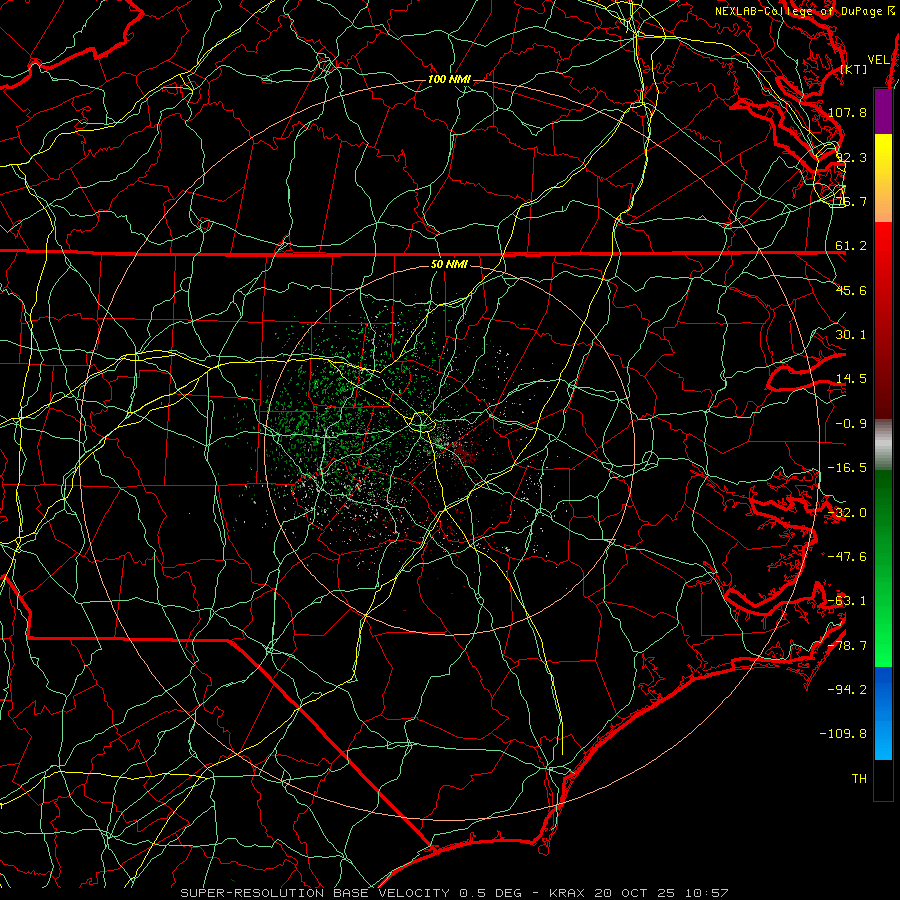Pick the purple segment of the color scale
900x900 pixels.
[x=883, y=111]
